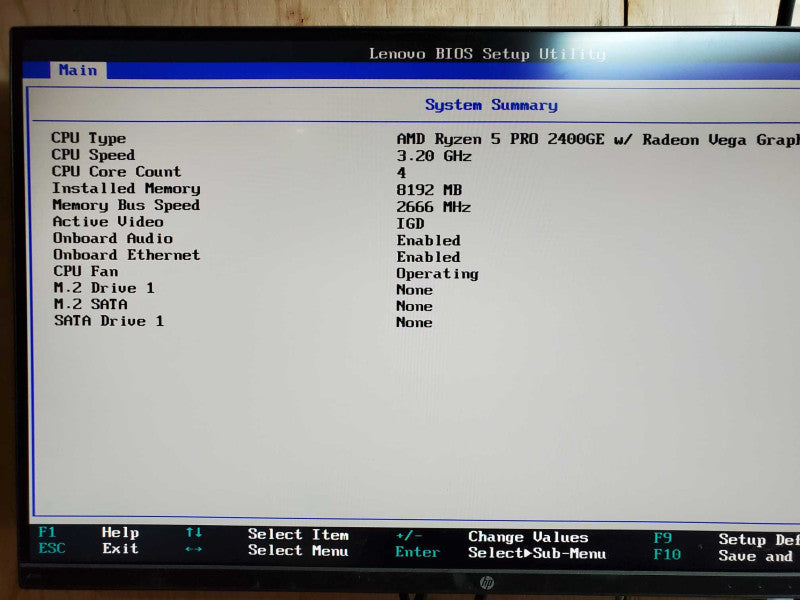This screenshot has height=600, width=800.
Task: Click the F10 key hint
Action: (x=667, y=555)
